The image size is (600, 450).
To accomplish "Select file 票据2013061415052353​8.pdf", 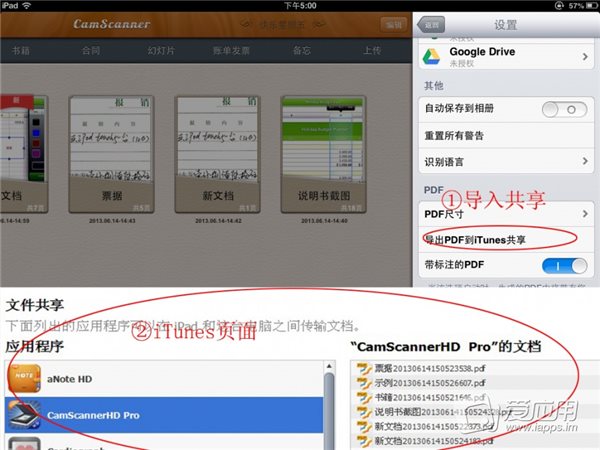I will coord(429,368).
